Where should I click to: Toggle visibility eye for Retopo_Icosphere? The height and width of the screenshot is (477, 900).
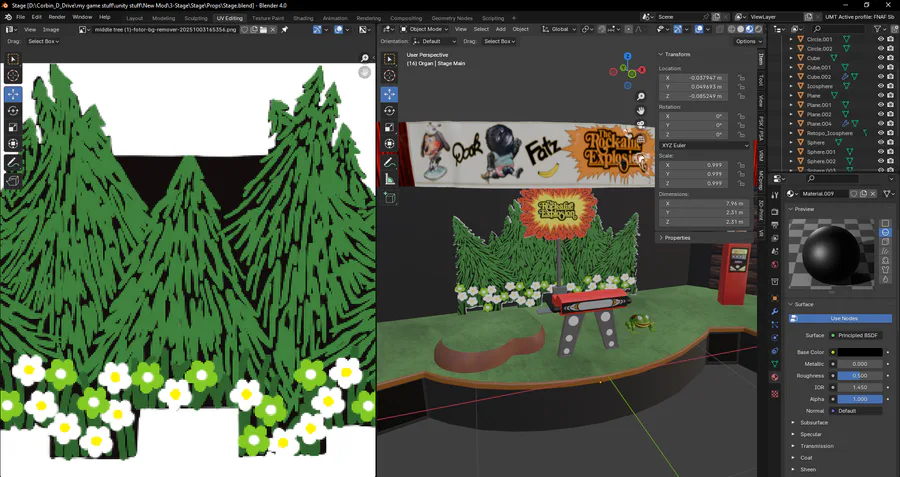coord(881,133)
